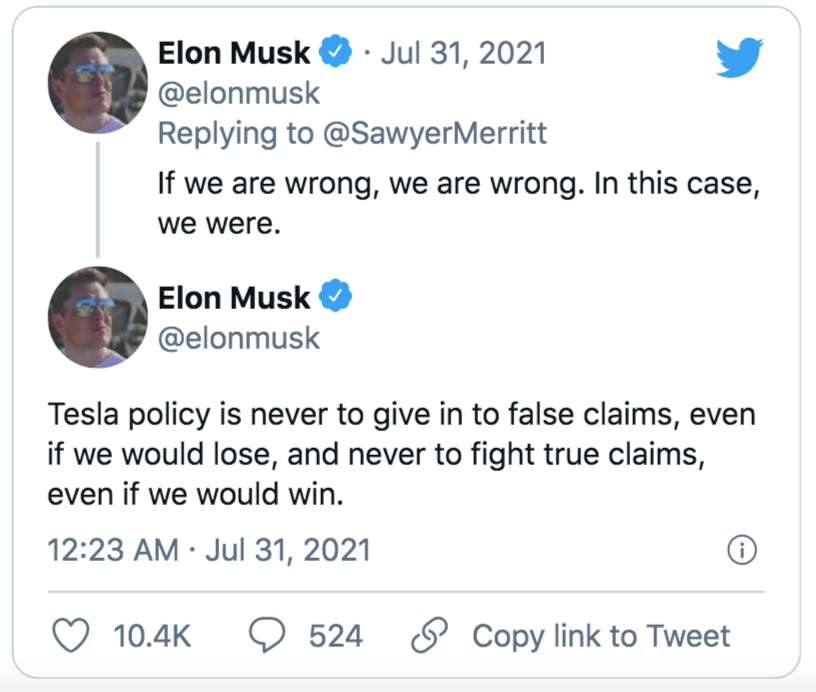Screen dimensions: 816x692
Task: Open the info circle icon
Action: [x=743, y=549]
